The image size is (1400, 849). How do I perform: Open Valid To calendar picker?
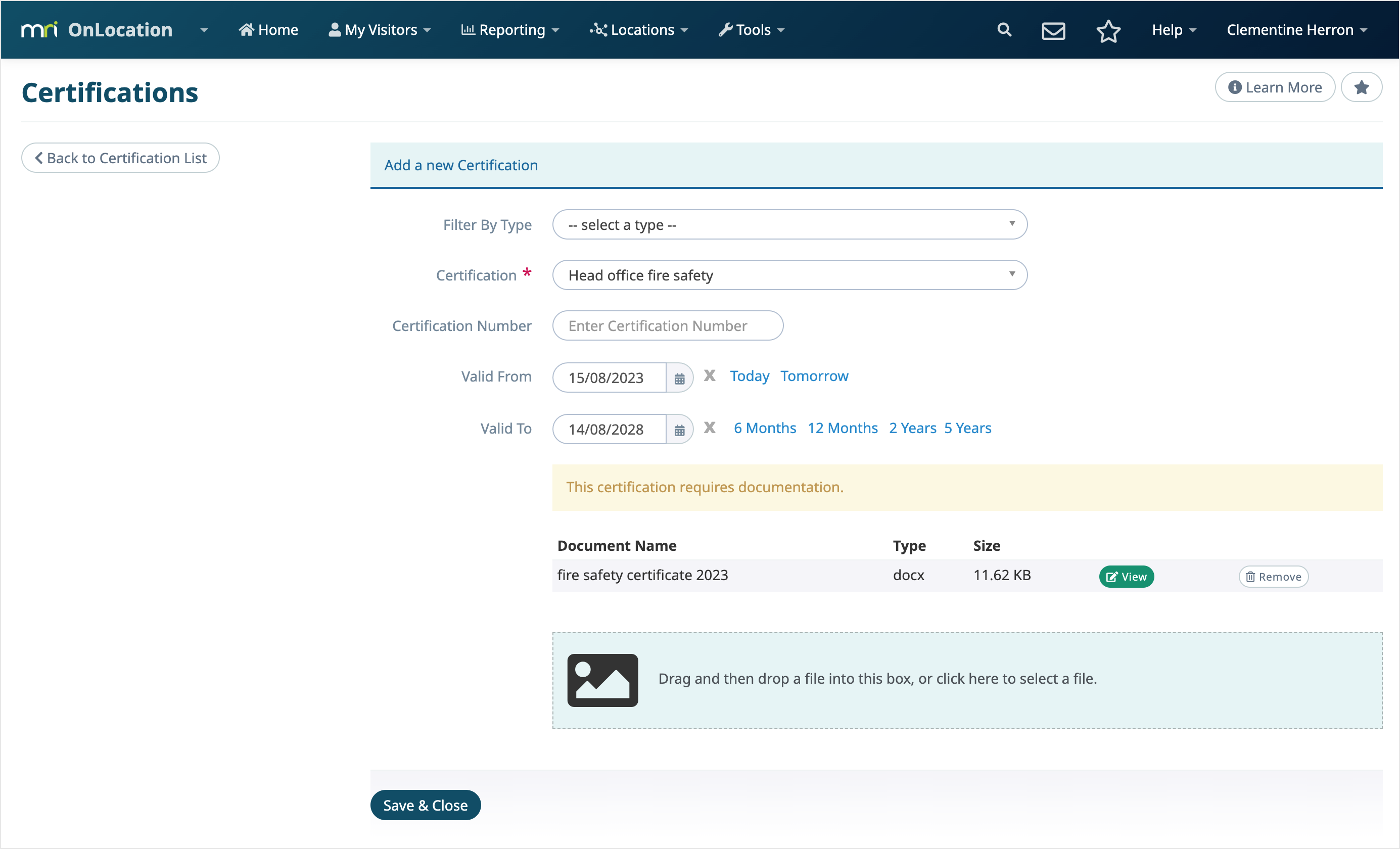[x=680, y=430]
